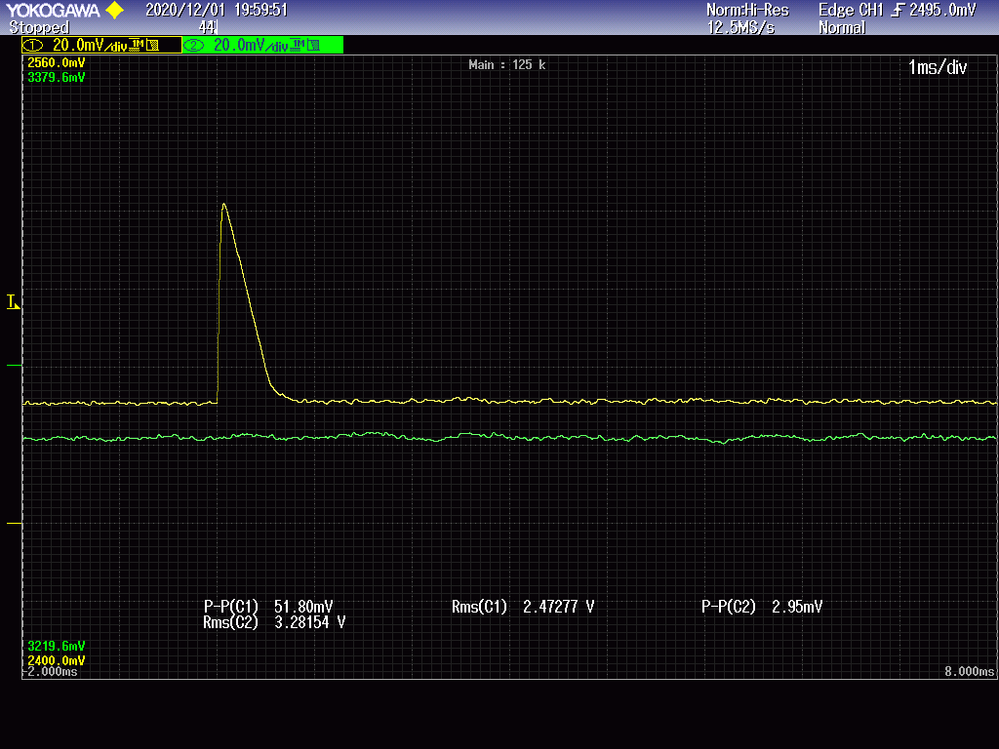This screenshot has height=749, width=999.
Task: Click the 51.80mV measurement value
Action: pos(303,607)
